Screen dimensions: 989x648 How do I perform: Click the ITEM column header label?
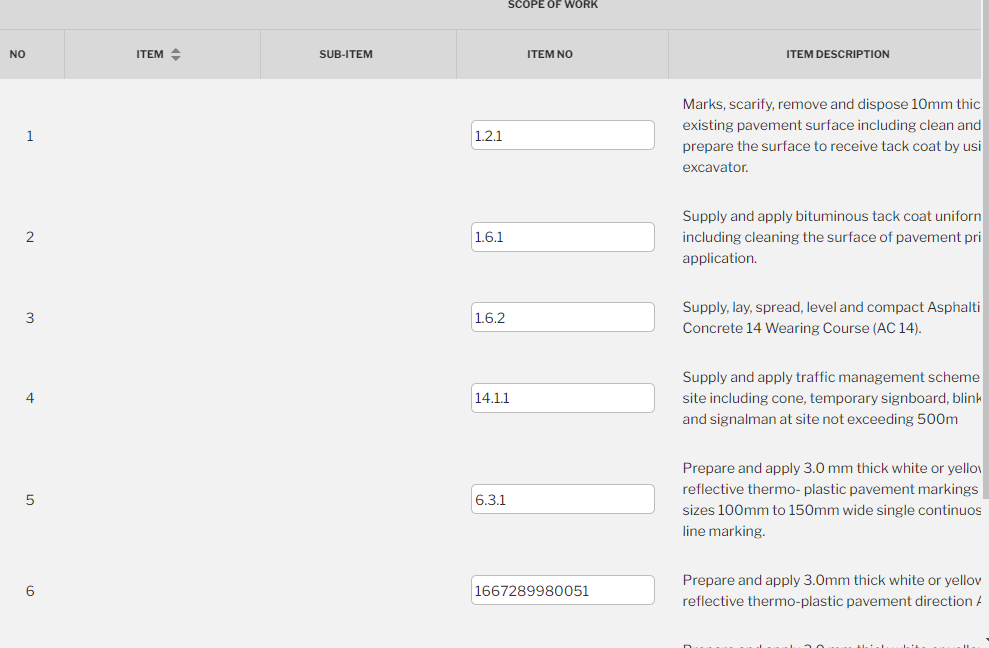click(150, 54)
